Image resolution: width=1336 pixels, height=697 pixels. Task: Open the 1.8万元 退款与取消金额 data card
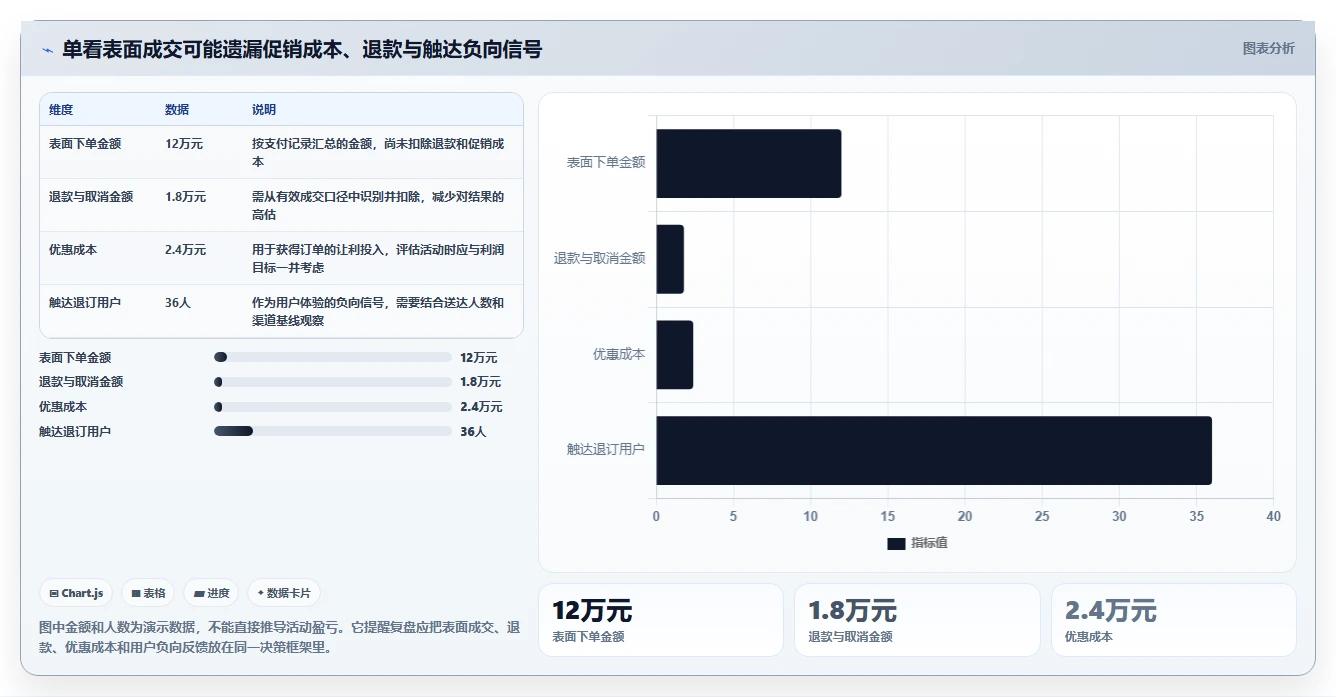click(917, 620)
